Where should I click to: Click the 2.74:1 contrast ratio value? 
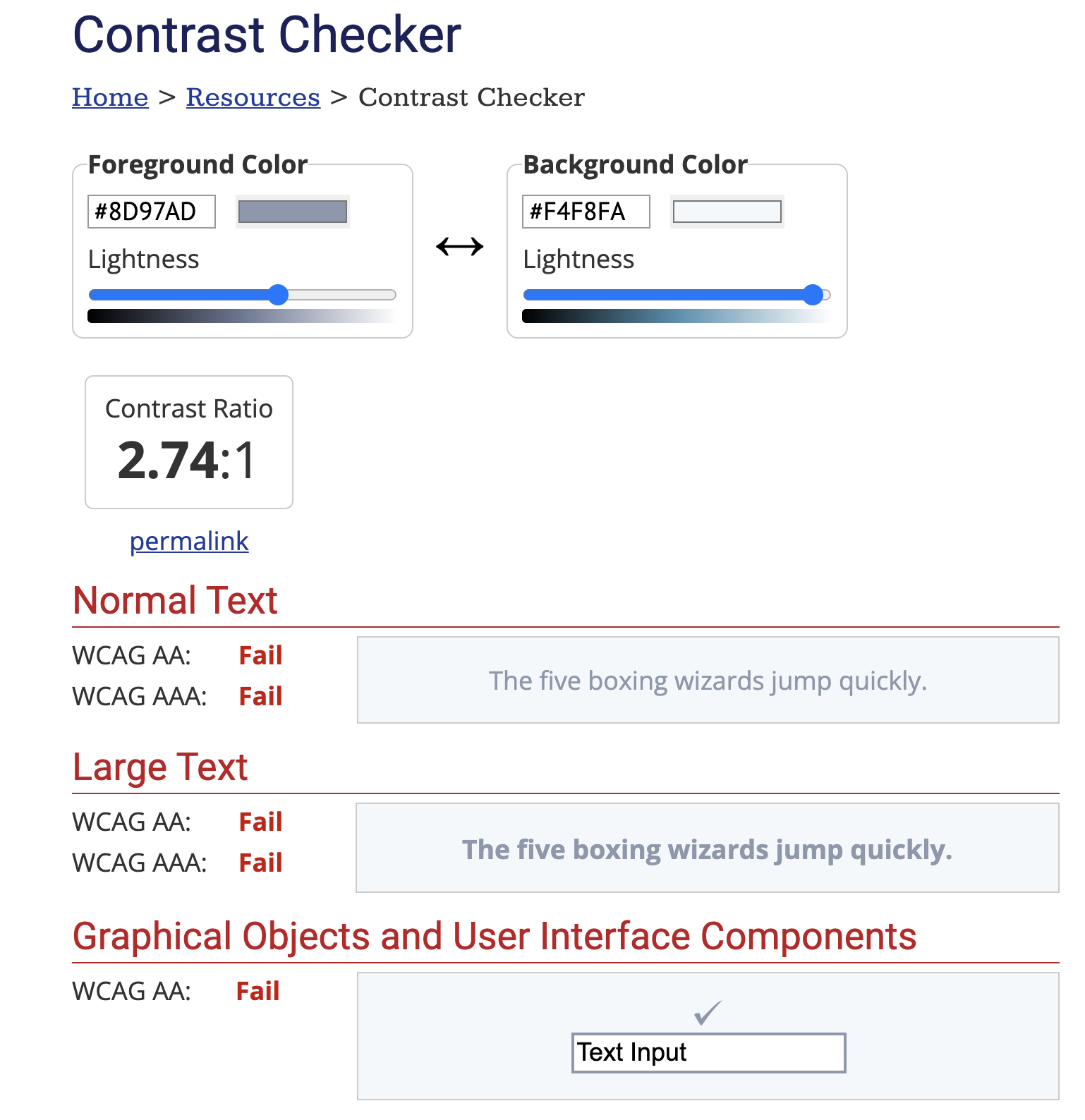coord(187,461)
